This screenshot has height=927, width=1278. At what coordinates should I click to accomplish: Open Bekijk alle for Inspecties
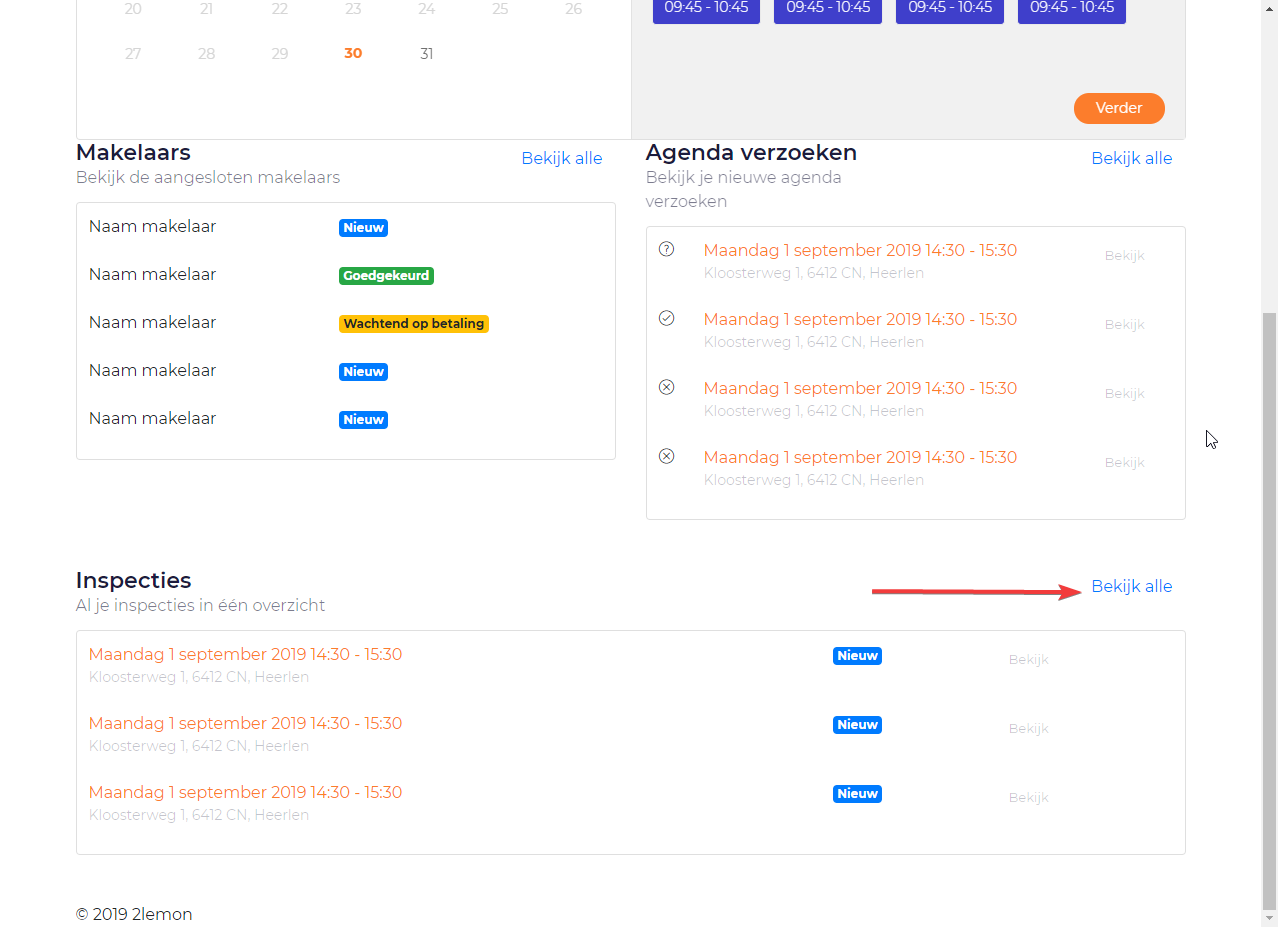[x=1131, y=587]
